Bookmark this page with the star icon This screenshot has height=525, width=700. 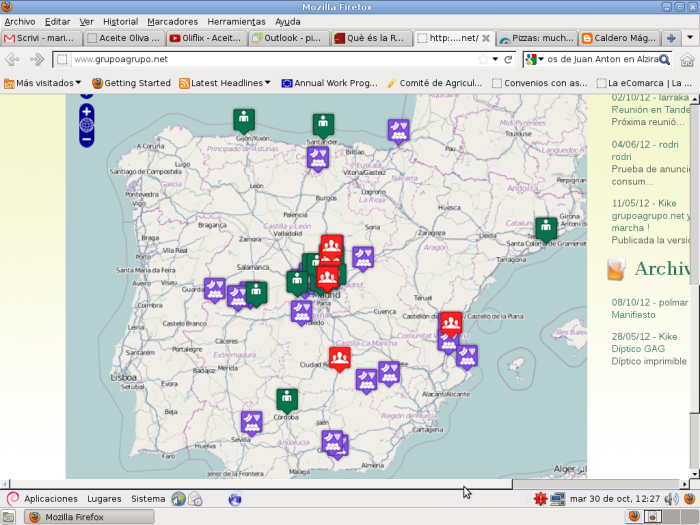[x=483, y=59]
